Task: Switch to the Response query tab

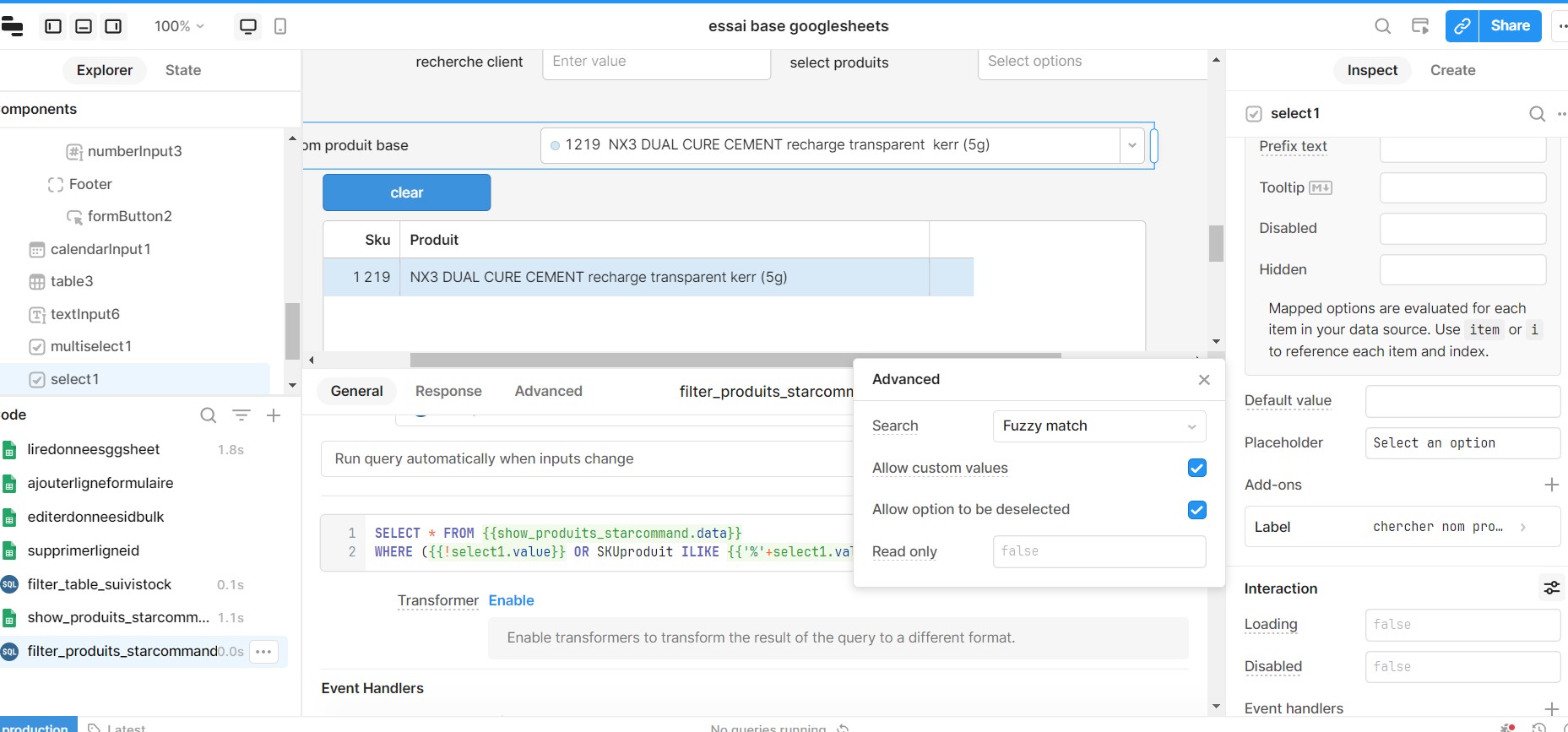Action: (448, 391)
